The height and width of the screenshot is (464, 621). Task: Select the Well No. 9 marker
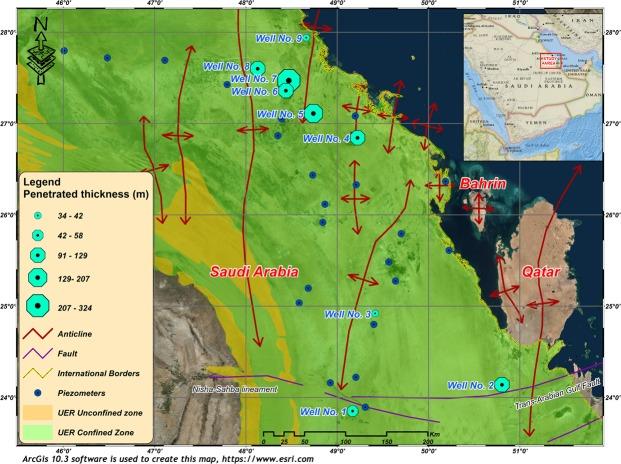click(x=307, y=38)
